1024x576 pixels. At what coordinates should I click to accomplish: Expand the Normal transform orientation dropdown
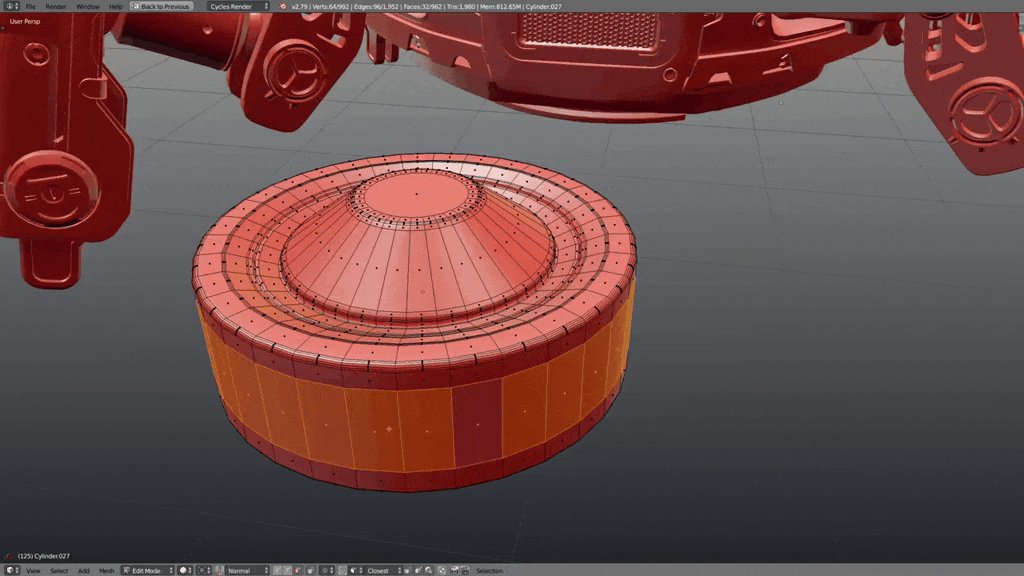pos(245,570)
